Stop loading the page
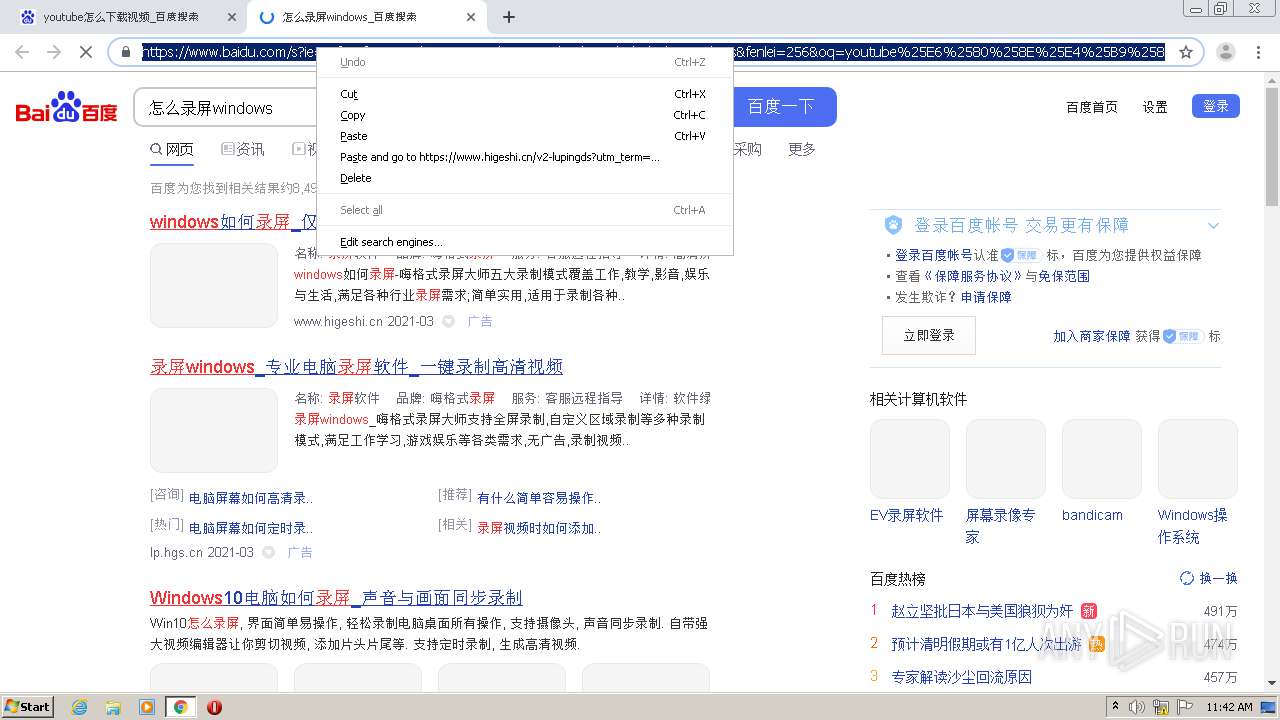This screenshot has width=1280, height=720. point(86,52)
